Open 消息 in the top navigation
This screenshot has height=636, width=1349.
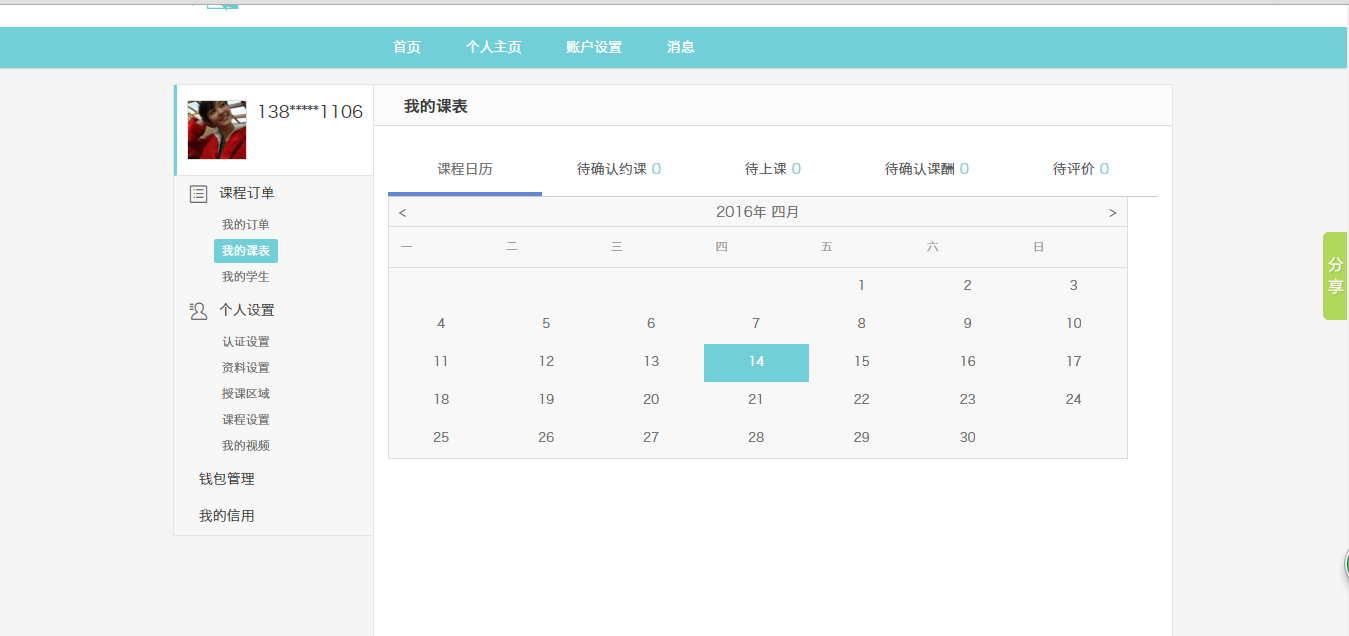681,47
